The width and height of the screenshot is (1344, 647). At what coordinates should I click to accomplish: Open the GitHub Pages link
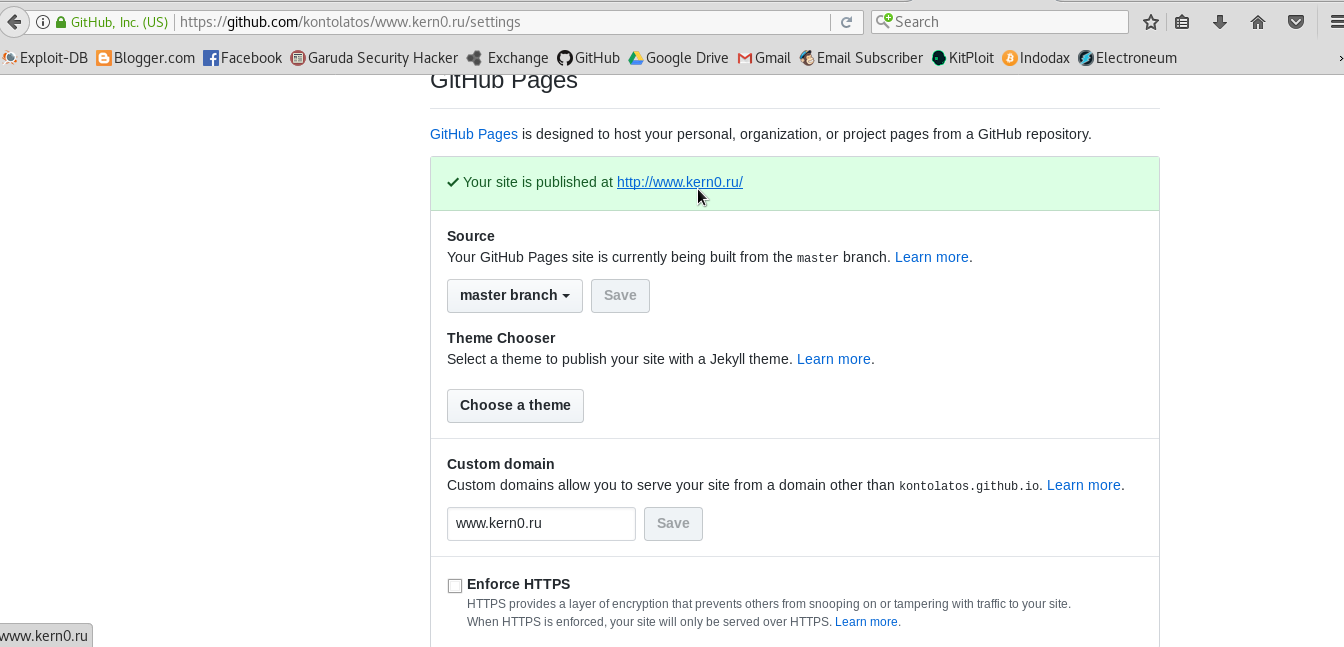click(474, 134)
